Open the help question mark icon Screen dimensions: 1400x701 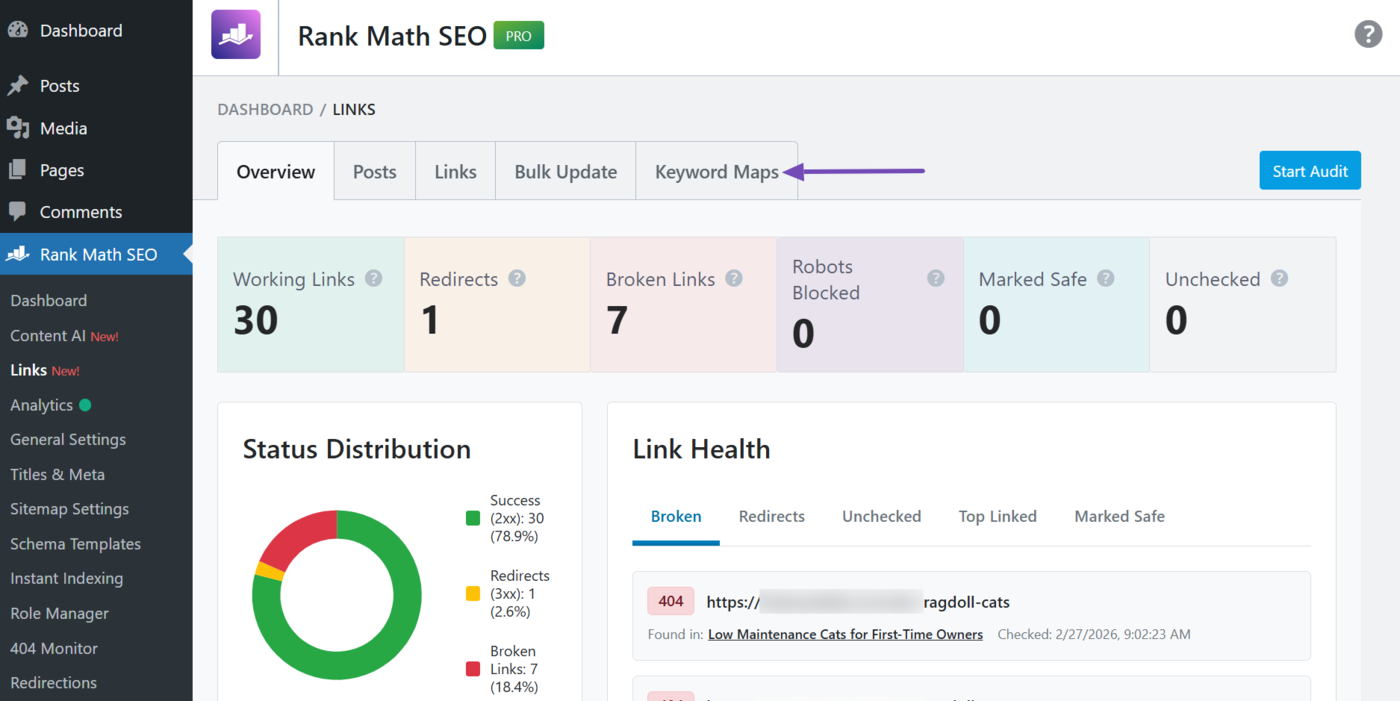click(1367, 34)
